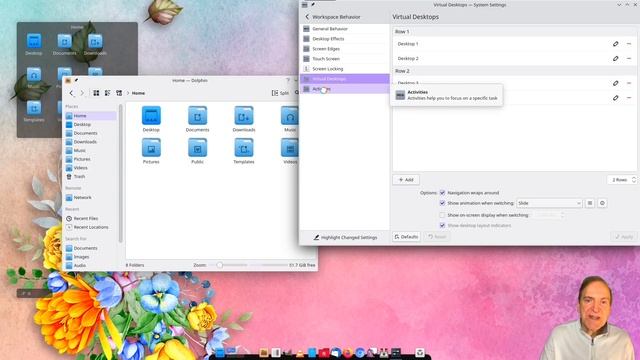Toggle Show animation when switching checkbox
Image resolution: width=640 pixels, height=360 pixels.
[x=442, y=203]
